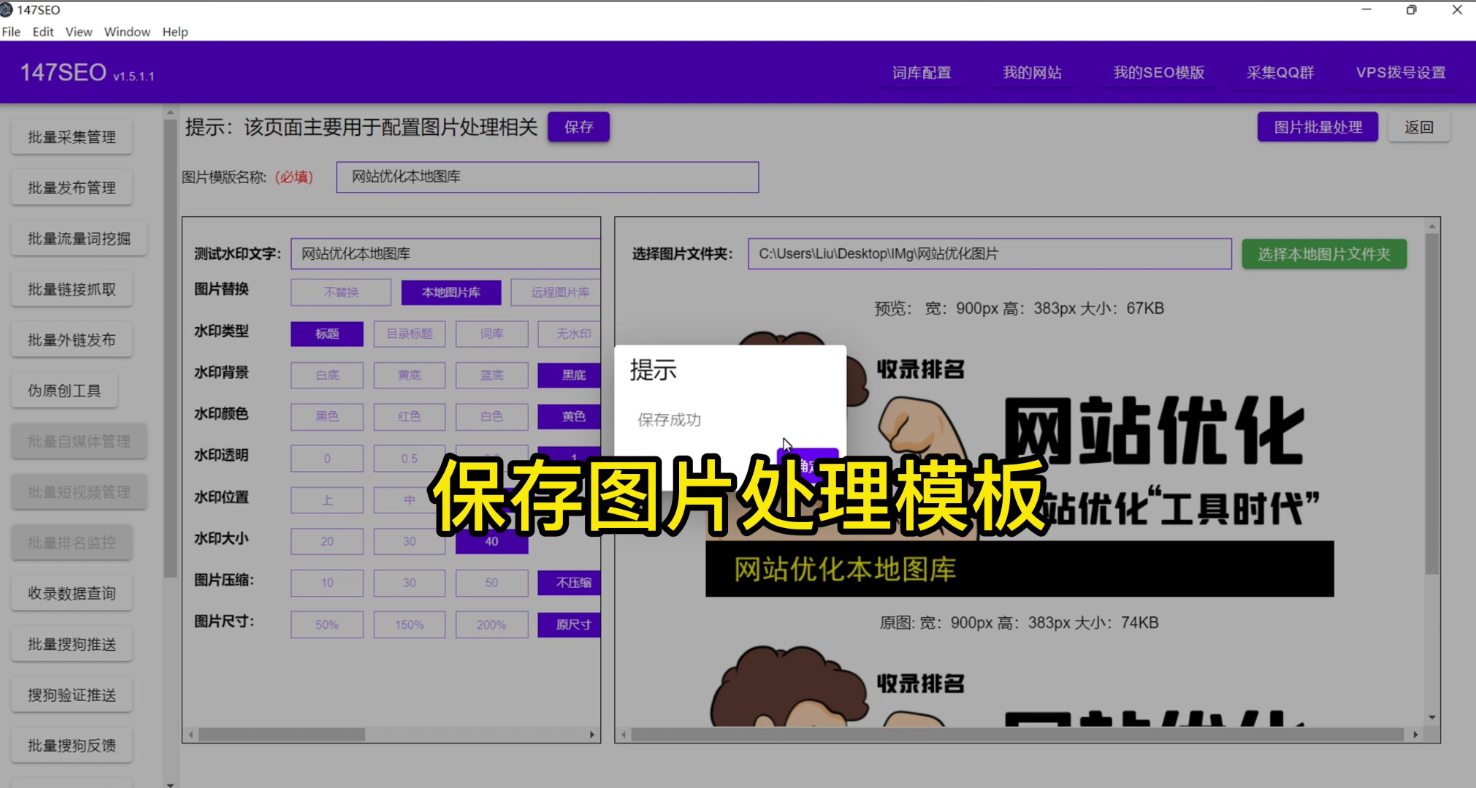1476x788 pixels.
Task: Choose 黑底 watermark background
Action: pos(570,375)
